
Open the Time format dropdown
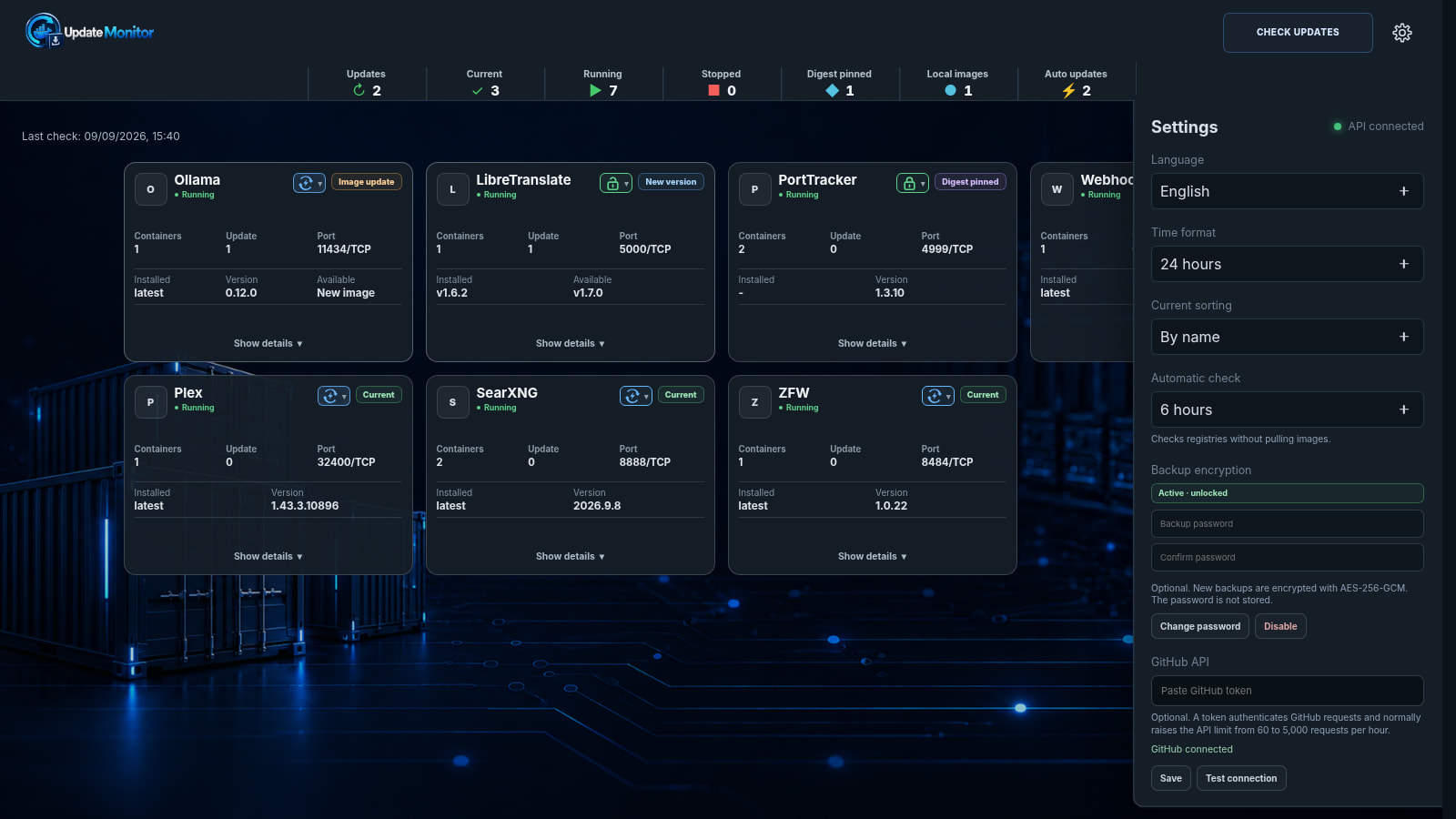(x=1287, y=264)
